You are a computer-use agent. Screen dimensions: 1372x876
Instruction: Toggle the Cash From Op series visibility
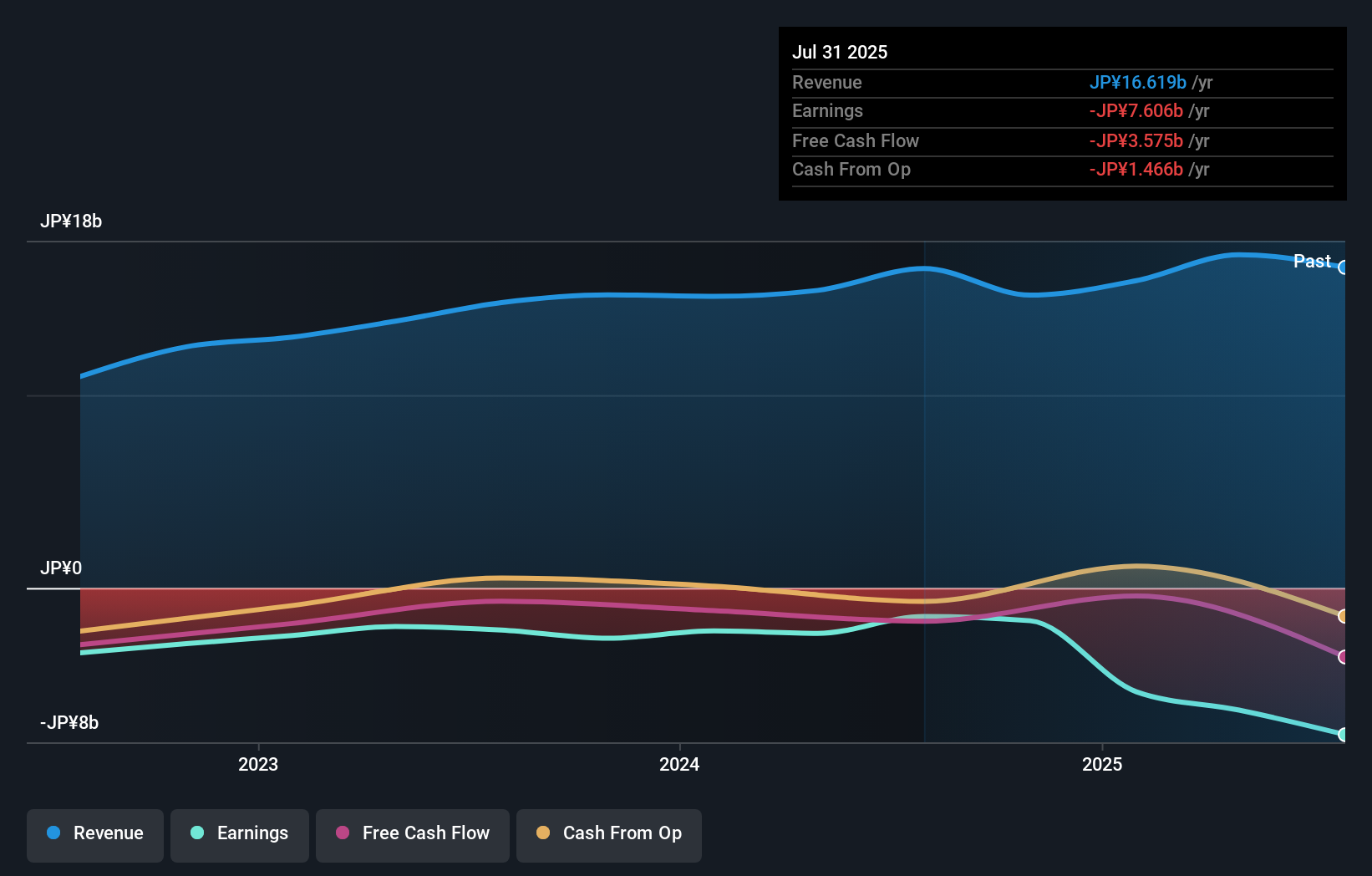click(x=609, y=833)
